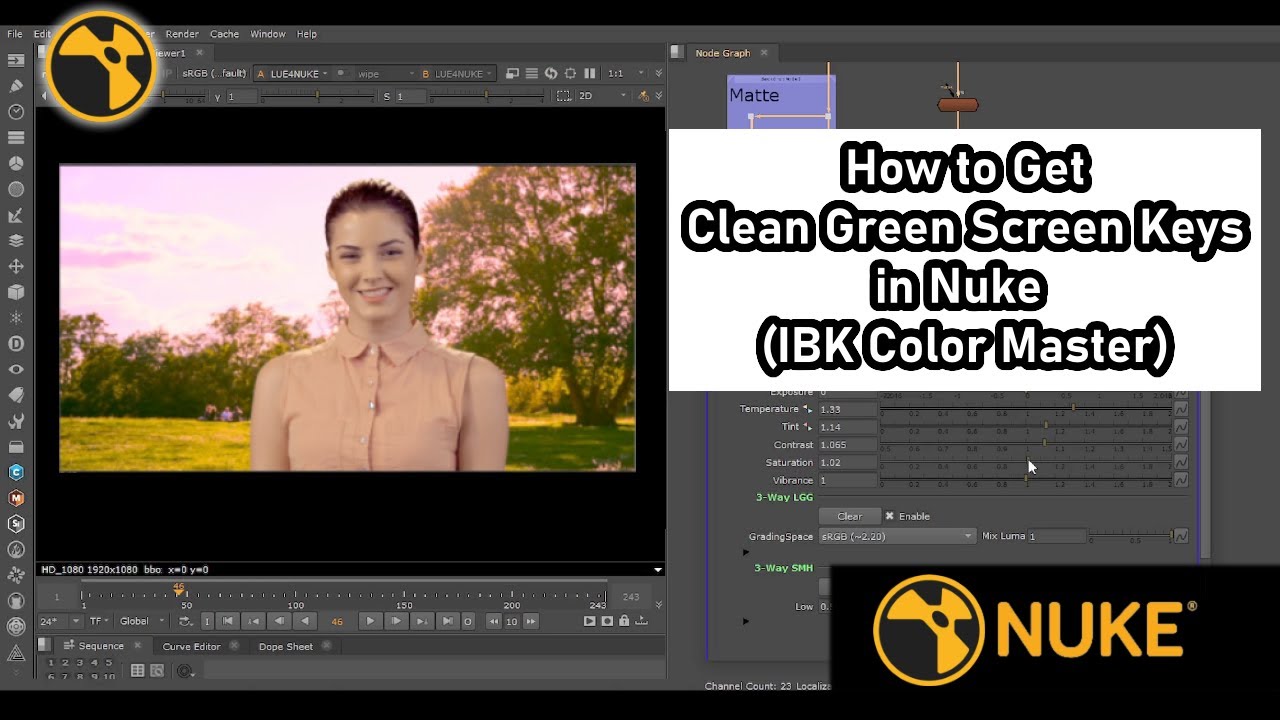
Task: Open the Deep nodes D icon
Action: [16, 344]
